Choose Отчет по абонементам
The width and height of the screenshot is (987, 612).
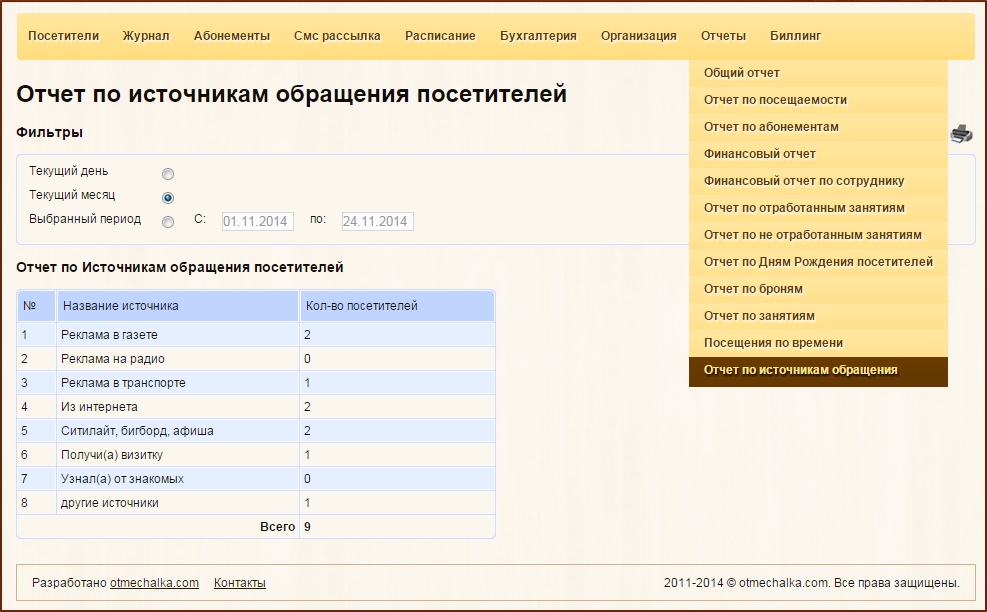(x=818, y=127)
